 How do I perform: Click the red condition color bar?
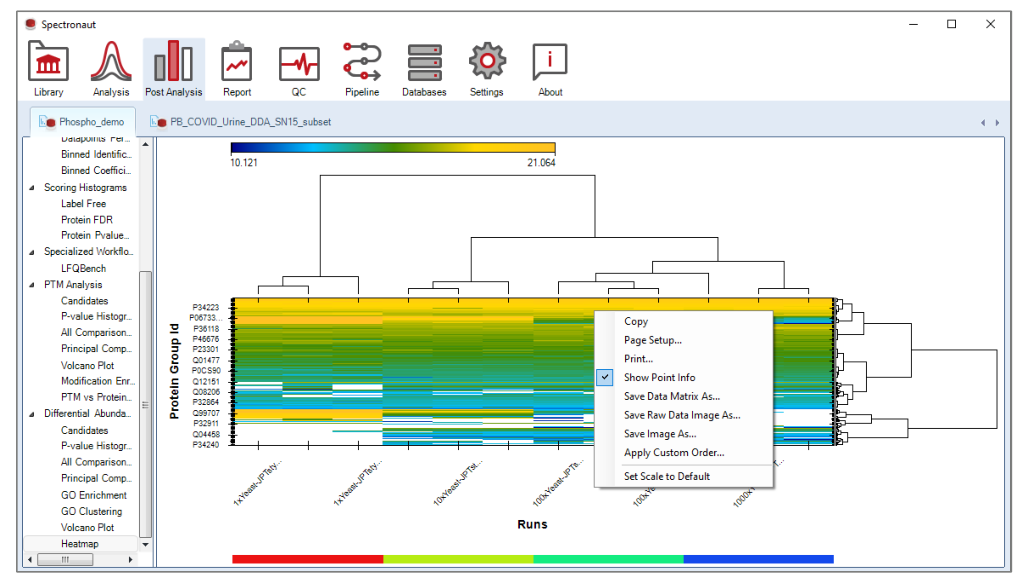(x=307, y=559)
